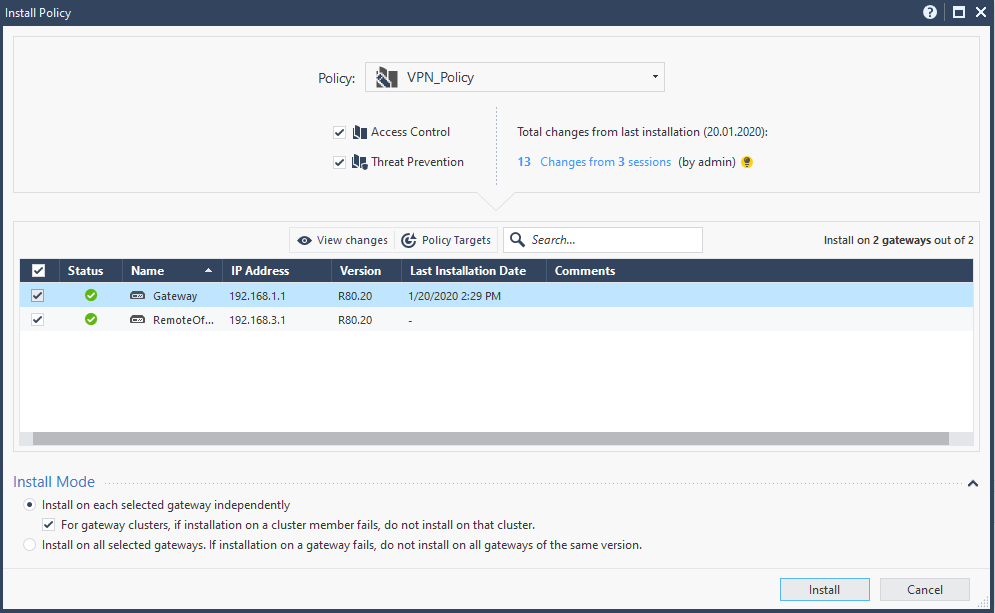Viewport: 995px width, 613px height.
Task: Open Policy Targets from the toolbar
Action: tap(446, 240)
